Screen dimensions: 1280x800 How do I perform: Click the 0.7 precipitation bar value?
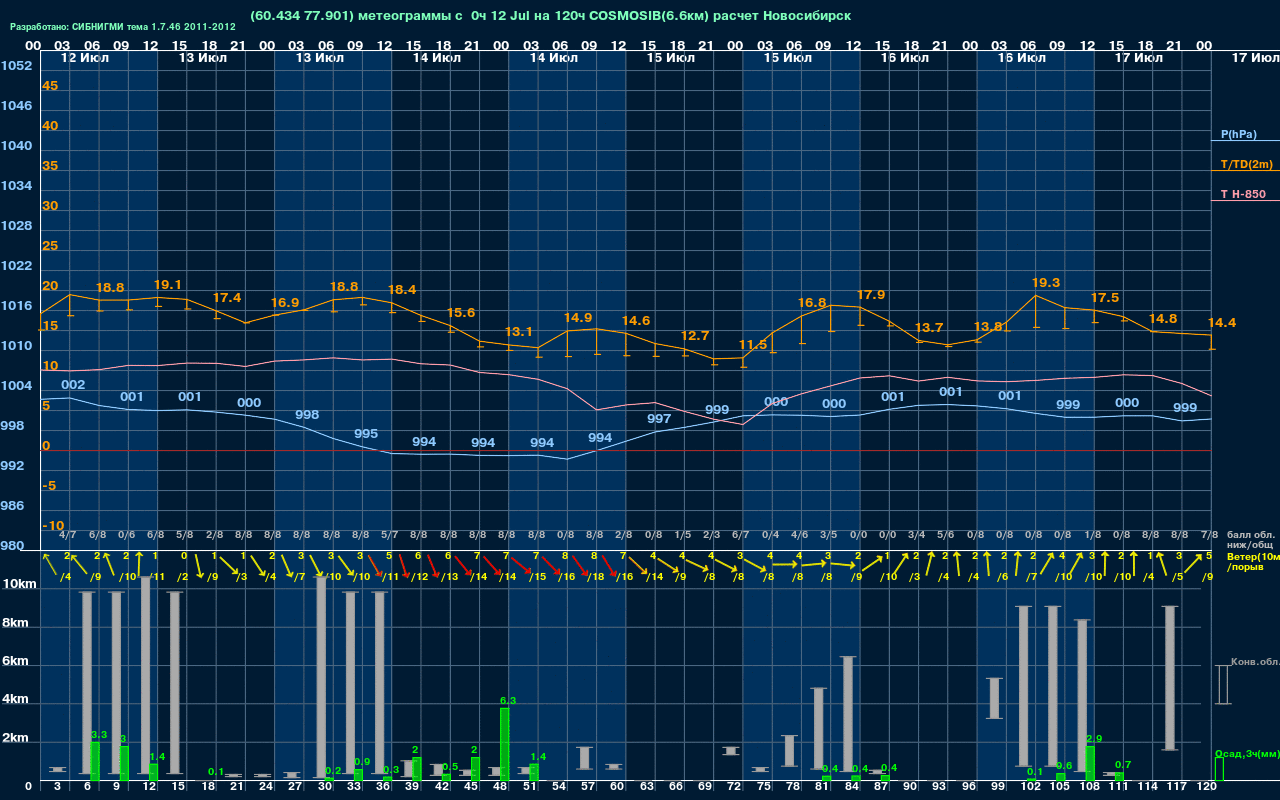[x=1123, y=764]
